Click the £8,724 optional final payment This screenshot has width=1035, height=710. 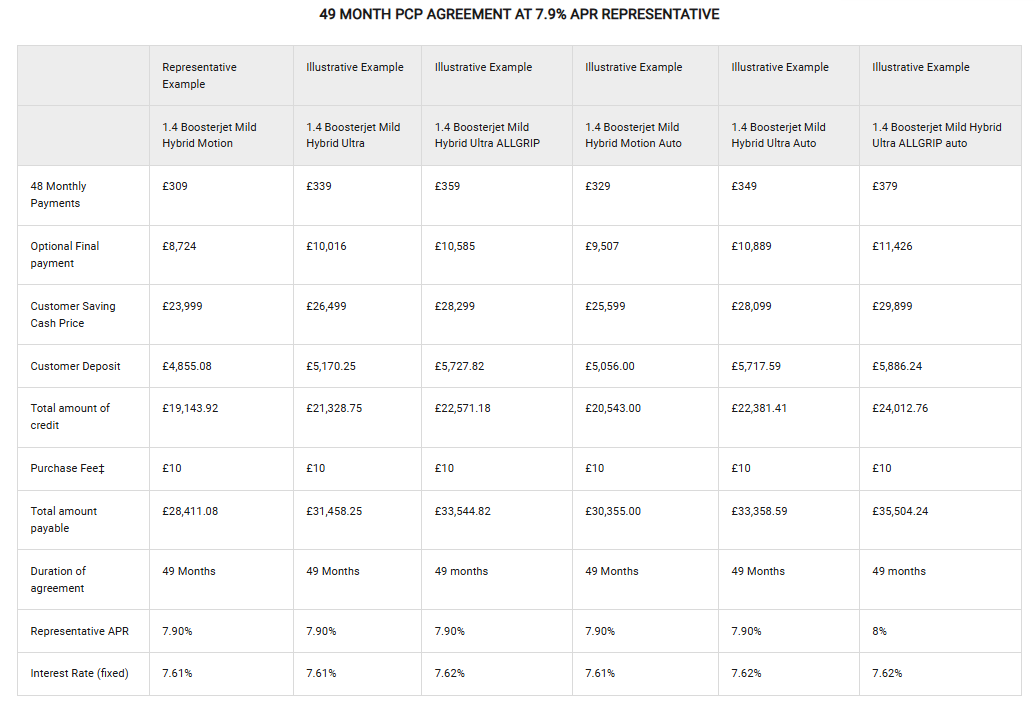click(179, 247)
